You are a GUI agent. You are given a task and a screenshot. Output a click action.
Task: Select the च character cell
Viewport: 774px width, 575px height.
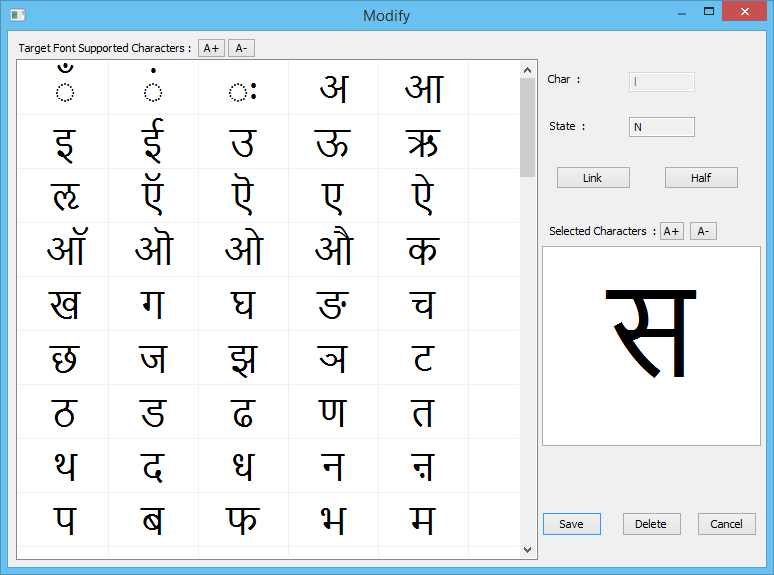coord(423,304)
